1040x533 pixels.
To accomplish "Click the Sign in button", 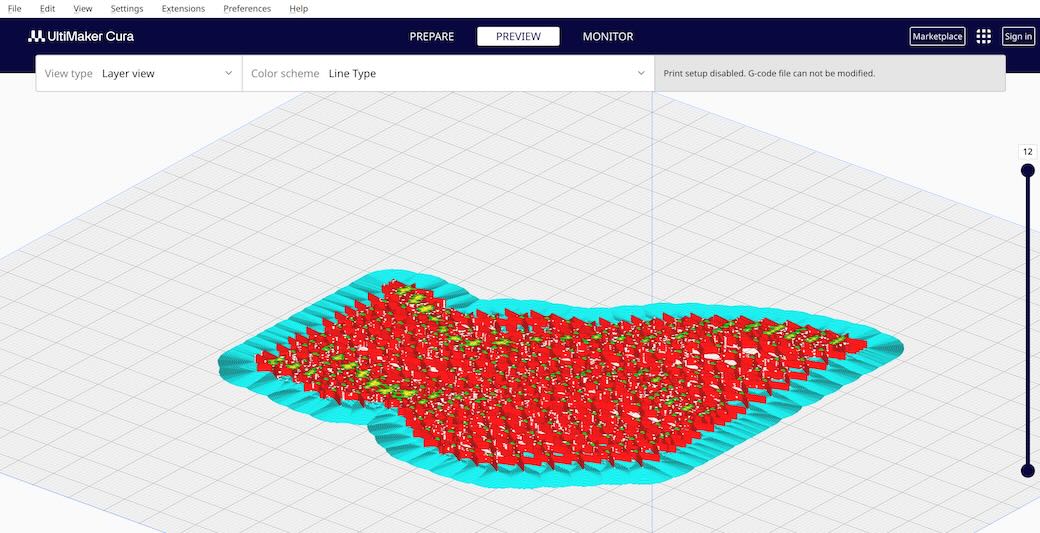I will (x=1018, y=37).
